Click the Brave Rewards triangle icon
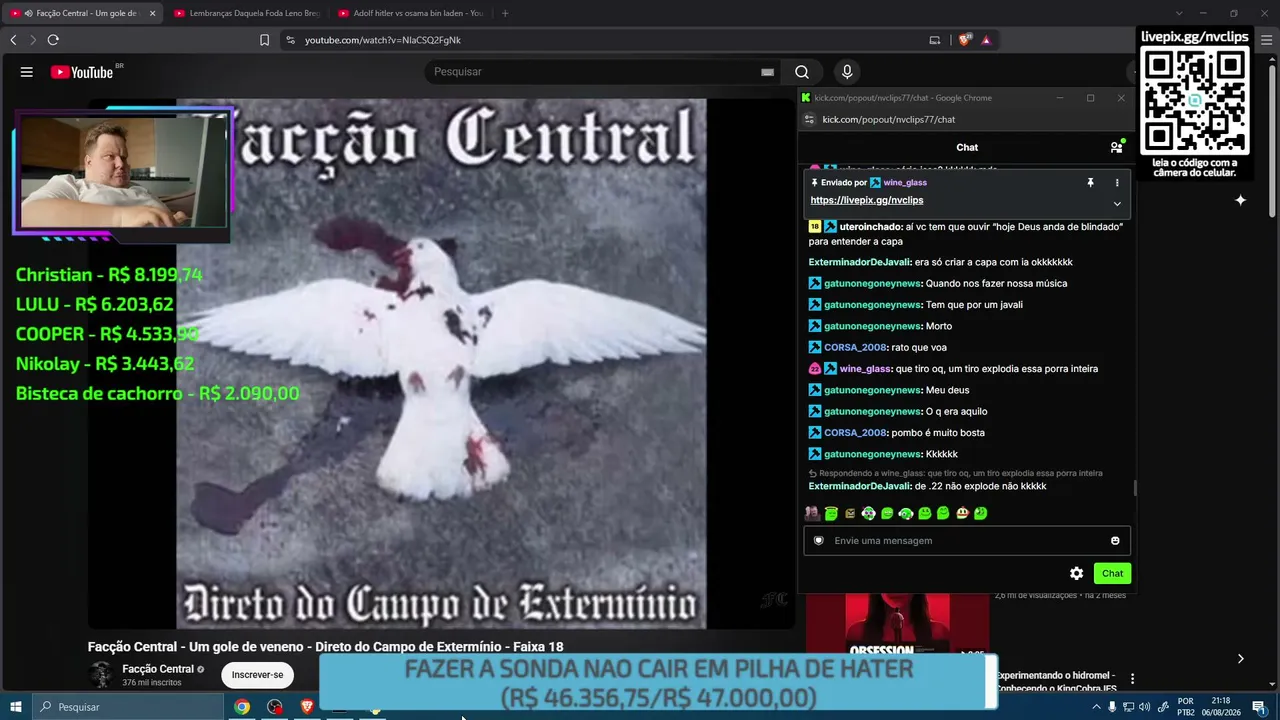This screenshot has width=1280, height=720. pos(986,40)
